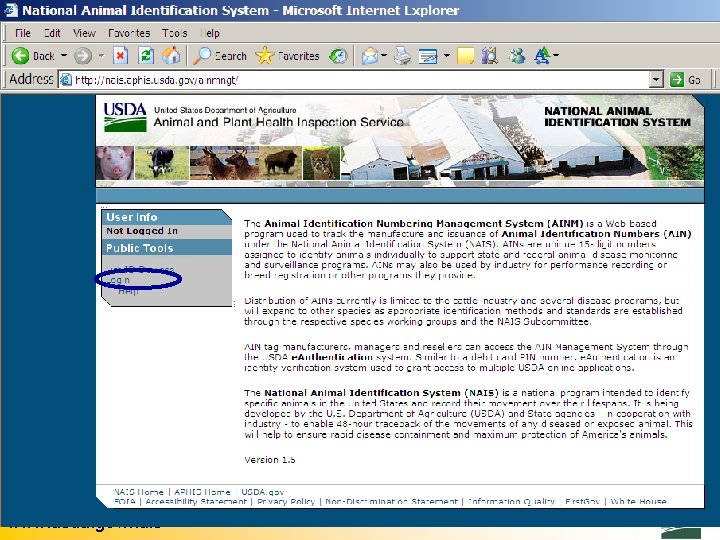Open the Accessibility Statement footer link
This screenshot has width=720, height=540.
pyautogui.click(x=196, y=501)
